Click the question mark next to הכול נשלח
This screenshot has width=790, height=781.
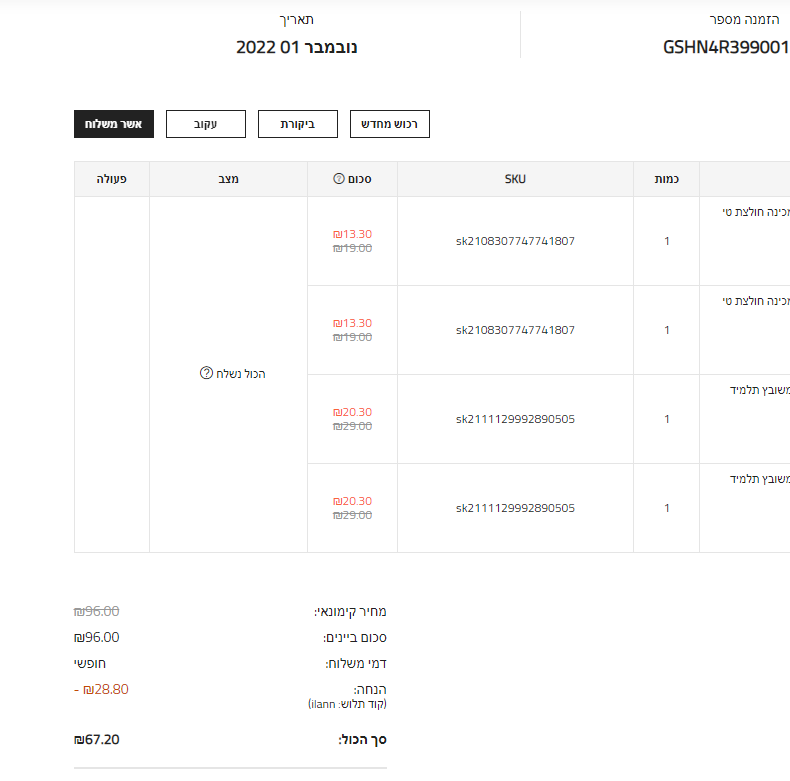coord(206,374)
